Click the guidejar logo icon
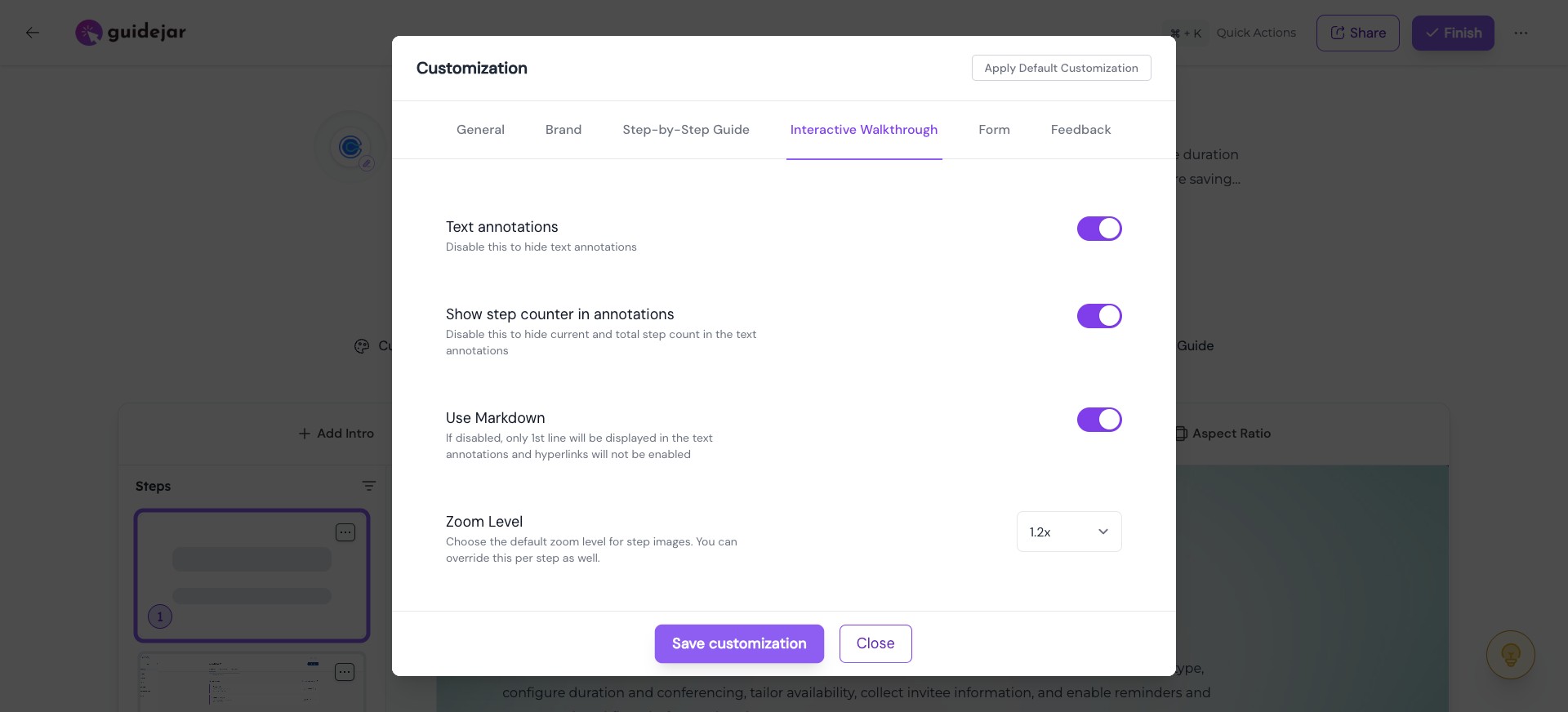 pyautogui.click(x=89, y=33)
